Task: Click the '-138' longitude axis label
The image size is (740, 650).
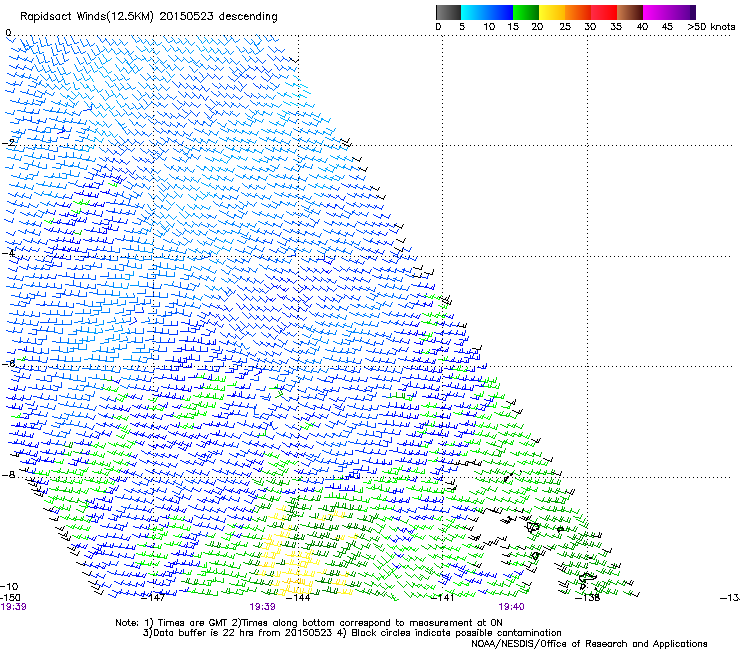Action: point(588,597)
